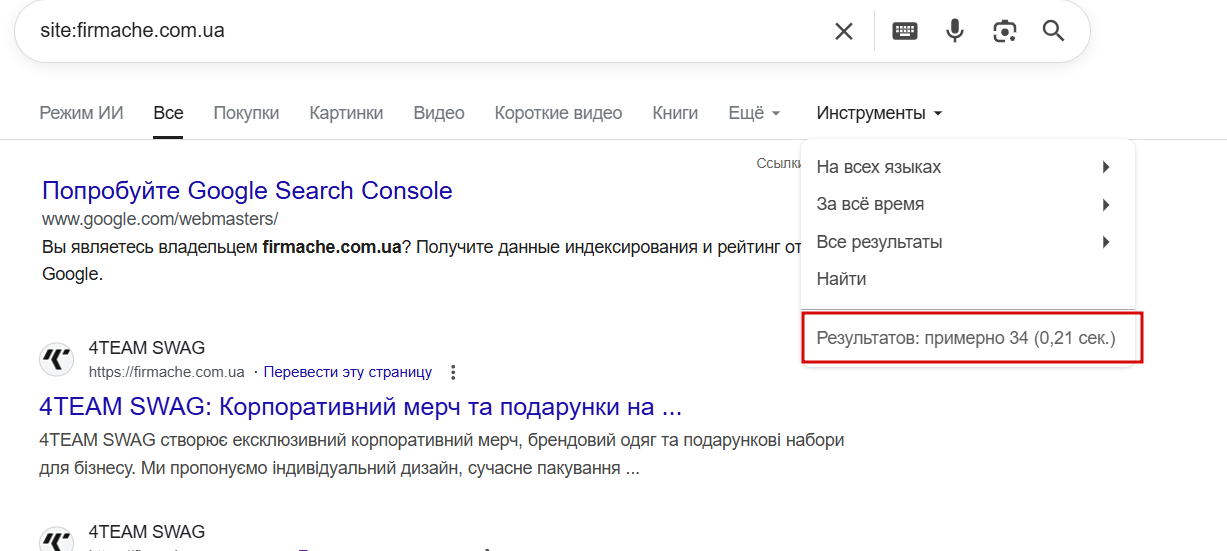Start voice search with microphone icon
The height and width of the screenshot is (551, 1227).
tap(955, 31)
